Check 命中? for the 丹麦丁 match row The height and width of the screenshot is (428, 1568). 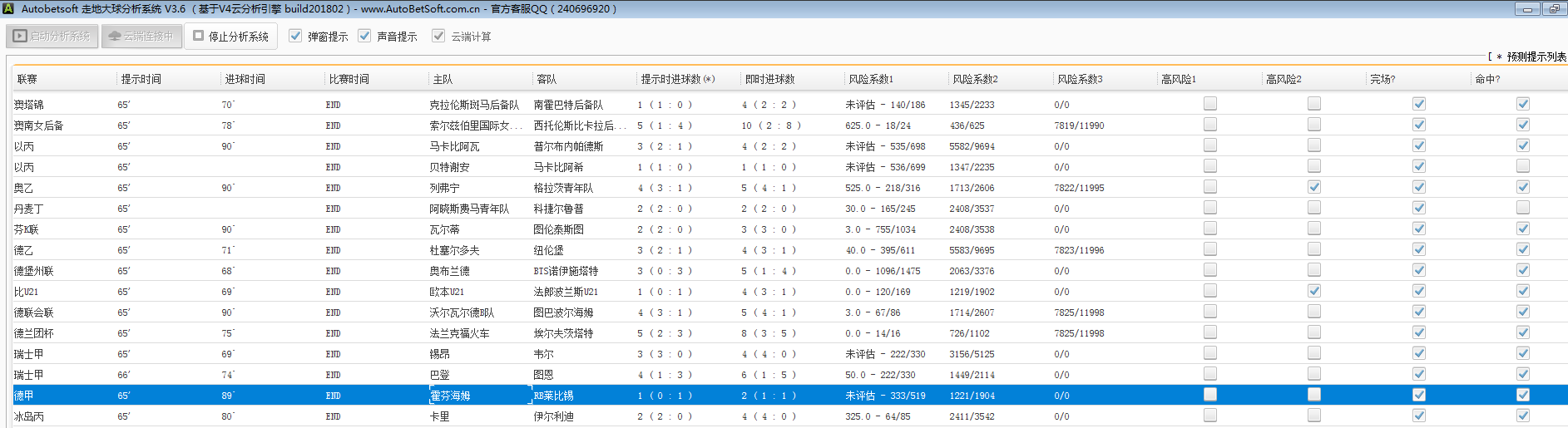[x=1523, y=208]
